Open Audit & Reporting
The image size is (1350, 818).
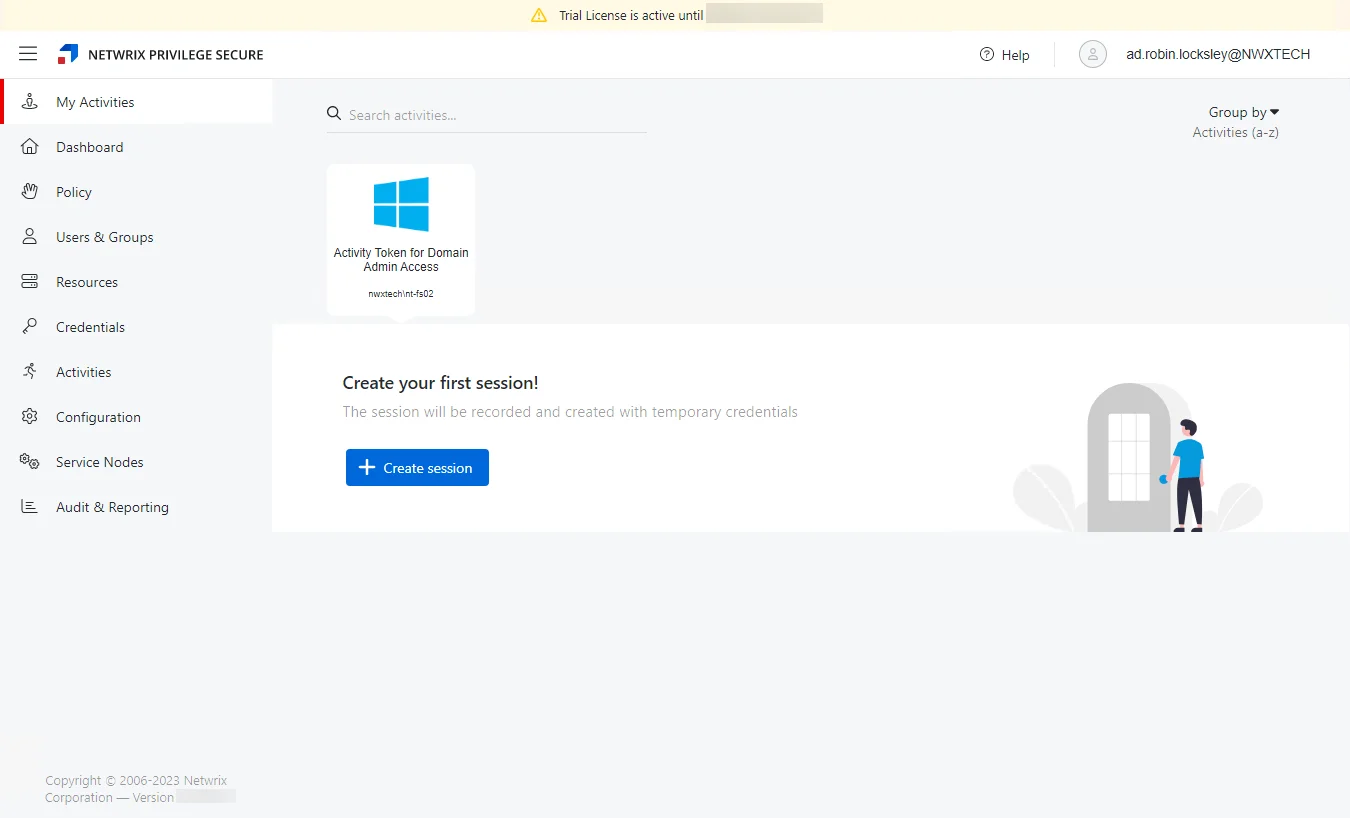136,507
